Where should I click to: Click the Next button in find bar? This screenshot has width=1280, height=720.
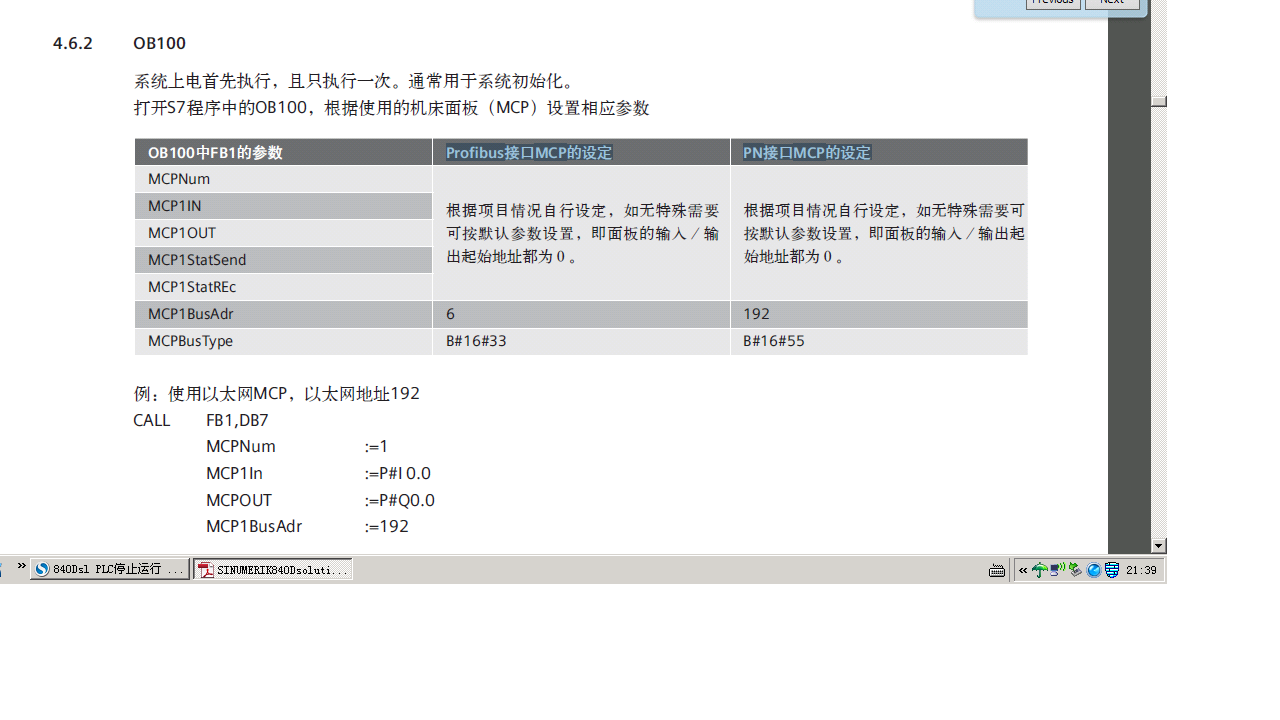coord(1112,3)
